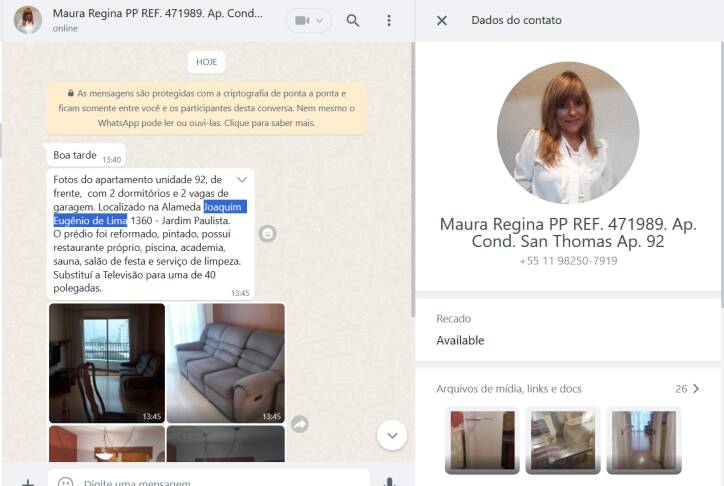Close the Dados do contato panel
The height and width of the screenshot is (486, 724).
[x=442, y=20]
